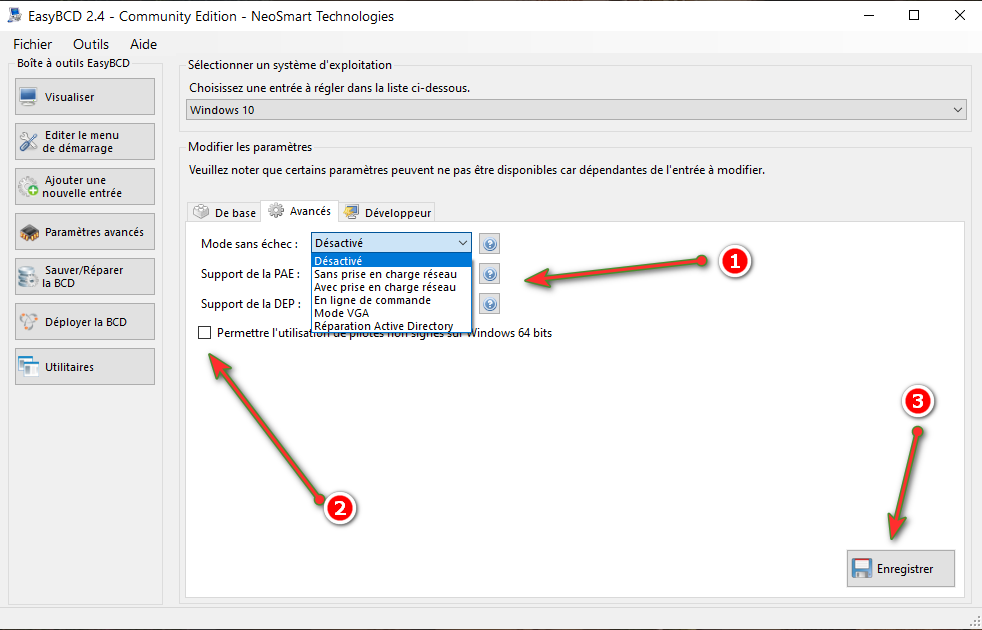Open the Utilitaires section

coord(85,367)
